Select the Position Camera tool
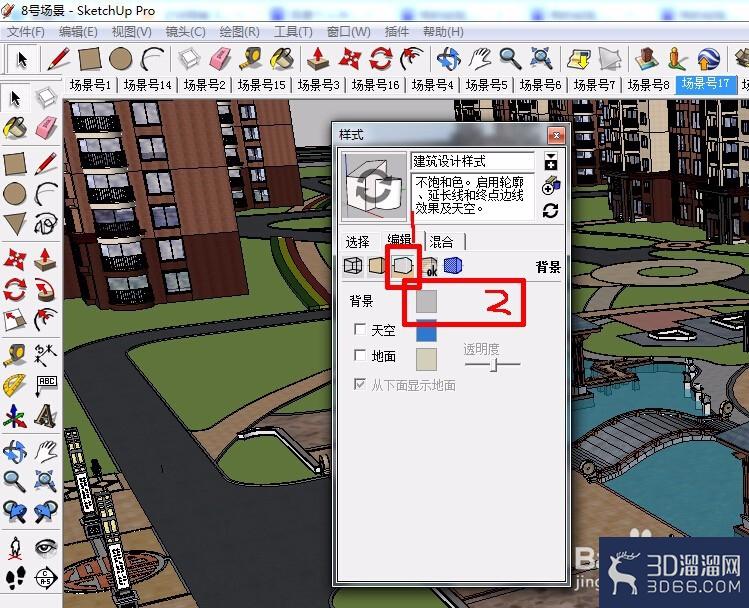Viewport: 749px width, 608px height. tap(15, 547)
